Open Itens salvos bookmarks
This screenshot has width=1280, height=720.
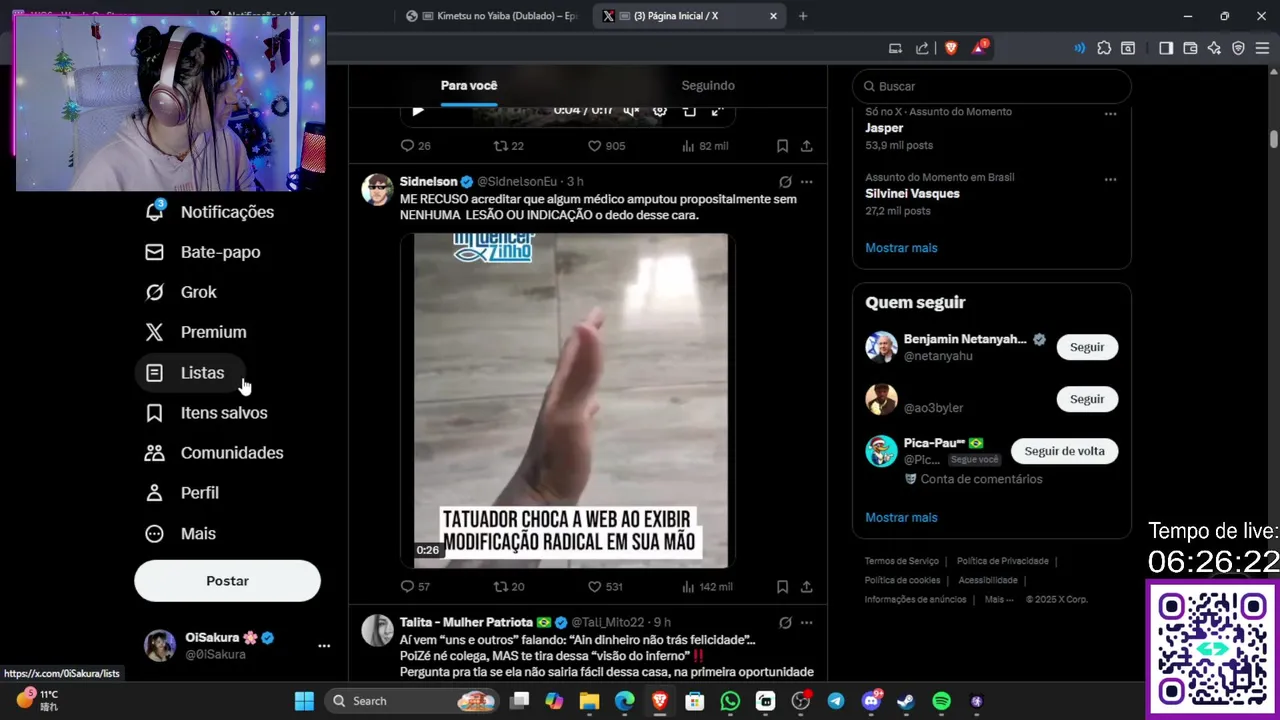coord(208,413)
